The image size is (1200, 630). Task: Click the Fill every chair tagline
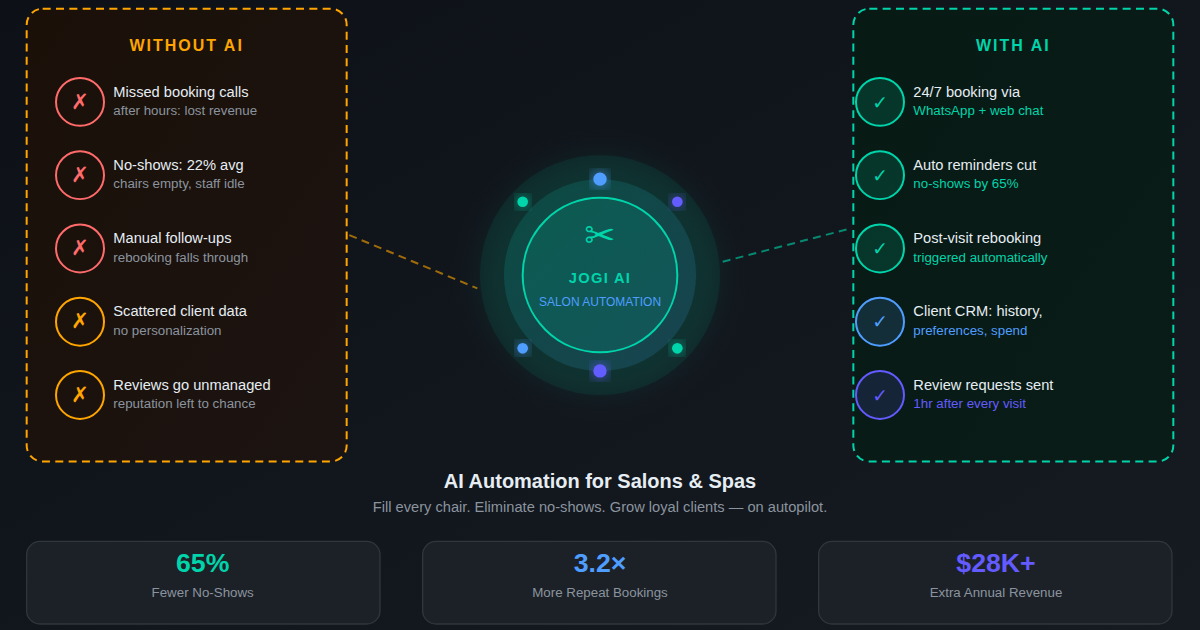coord(600,507)
